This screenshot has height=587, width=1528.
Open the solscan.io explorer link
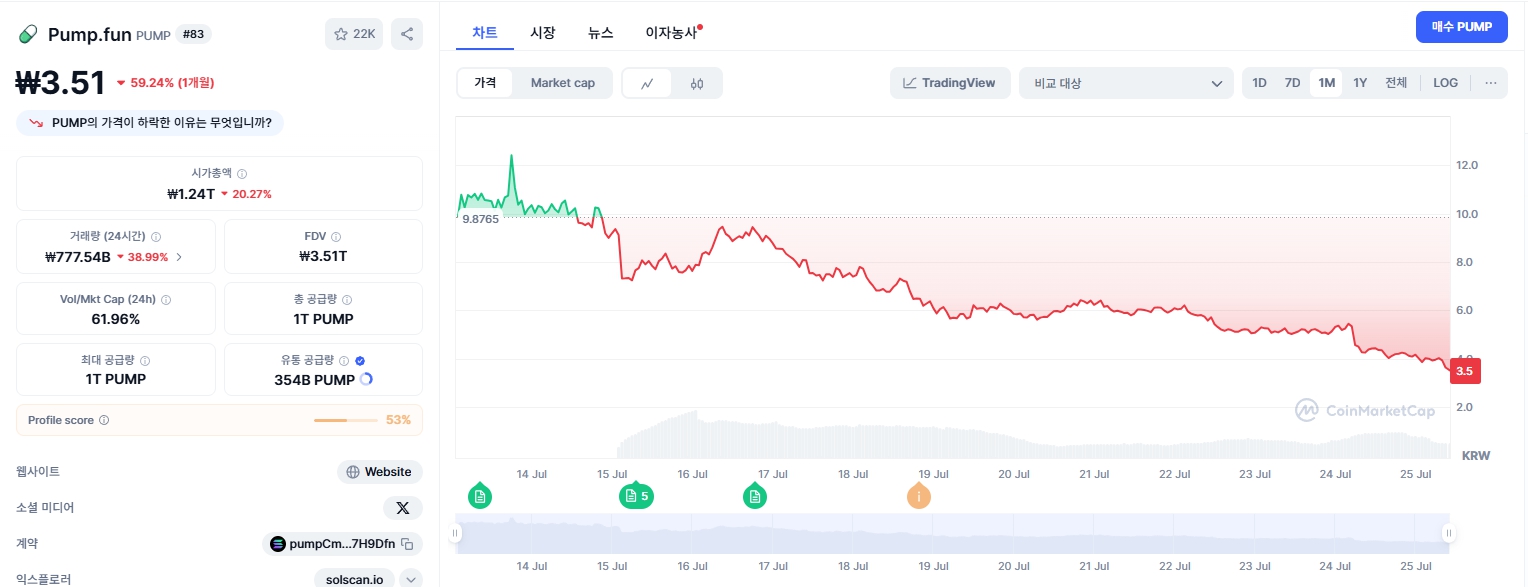point(354,580)
